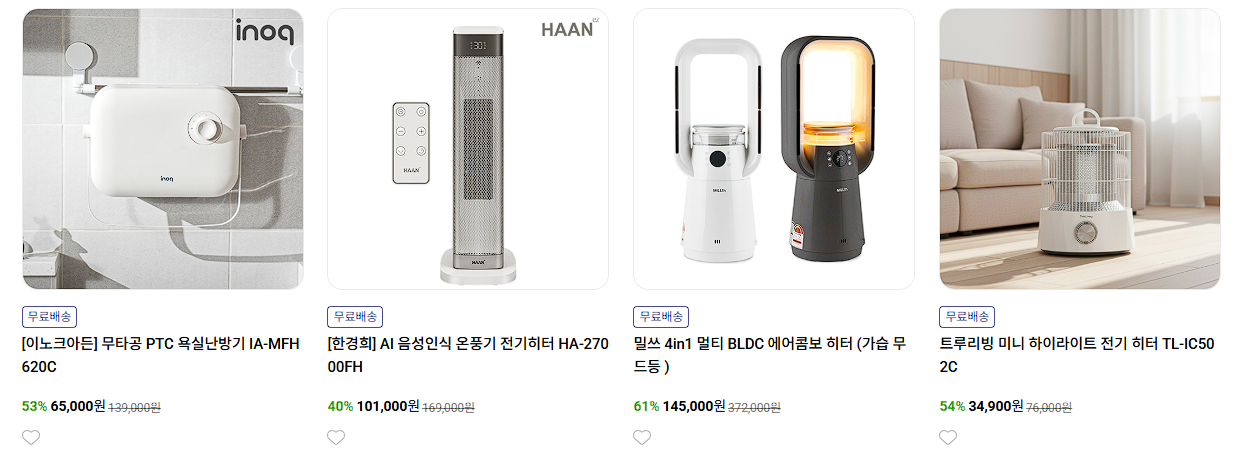This screenshot has height=453, width=1241.
Task: Click the 145,000원 price with 61% discount
Action: tap(694, 406)
